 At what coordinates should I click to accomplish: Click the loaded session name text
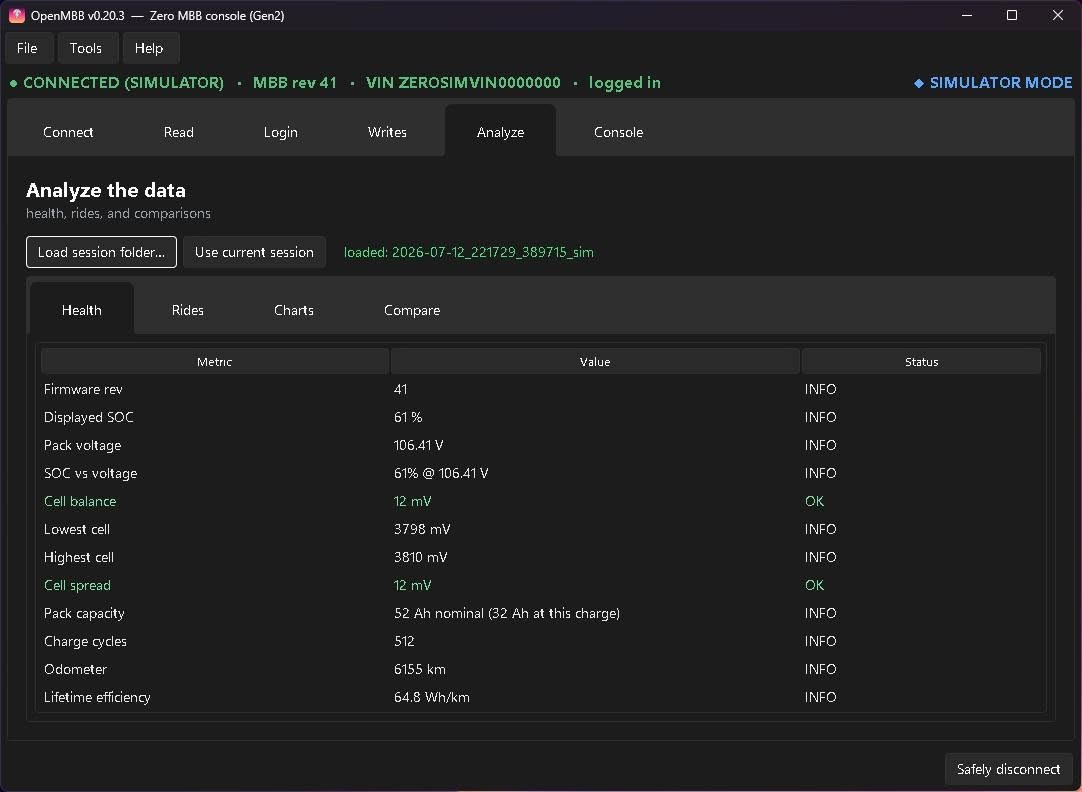point(469,252)
